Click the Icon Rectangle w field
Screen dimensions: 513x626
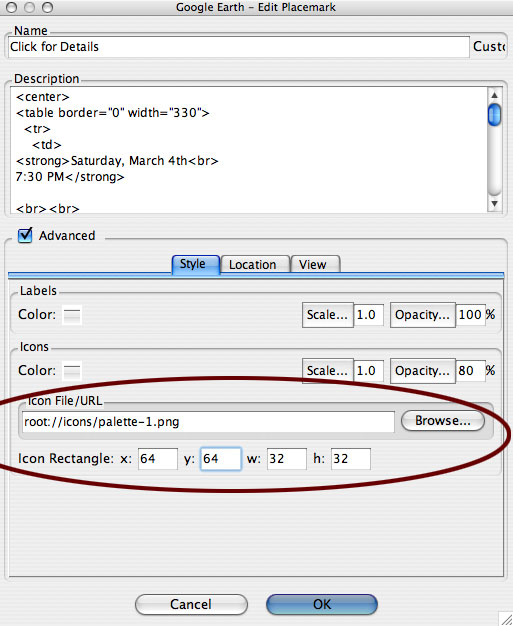click(x=287, y=459)
